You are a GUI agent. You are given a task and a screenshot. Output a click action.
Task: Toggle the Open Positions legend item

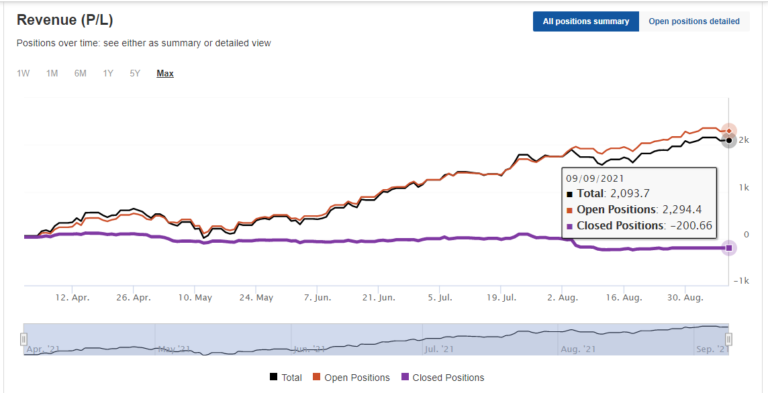tap(351, 377)
